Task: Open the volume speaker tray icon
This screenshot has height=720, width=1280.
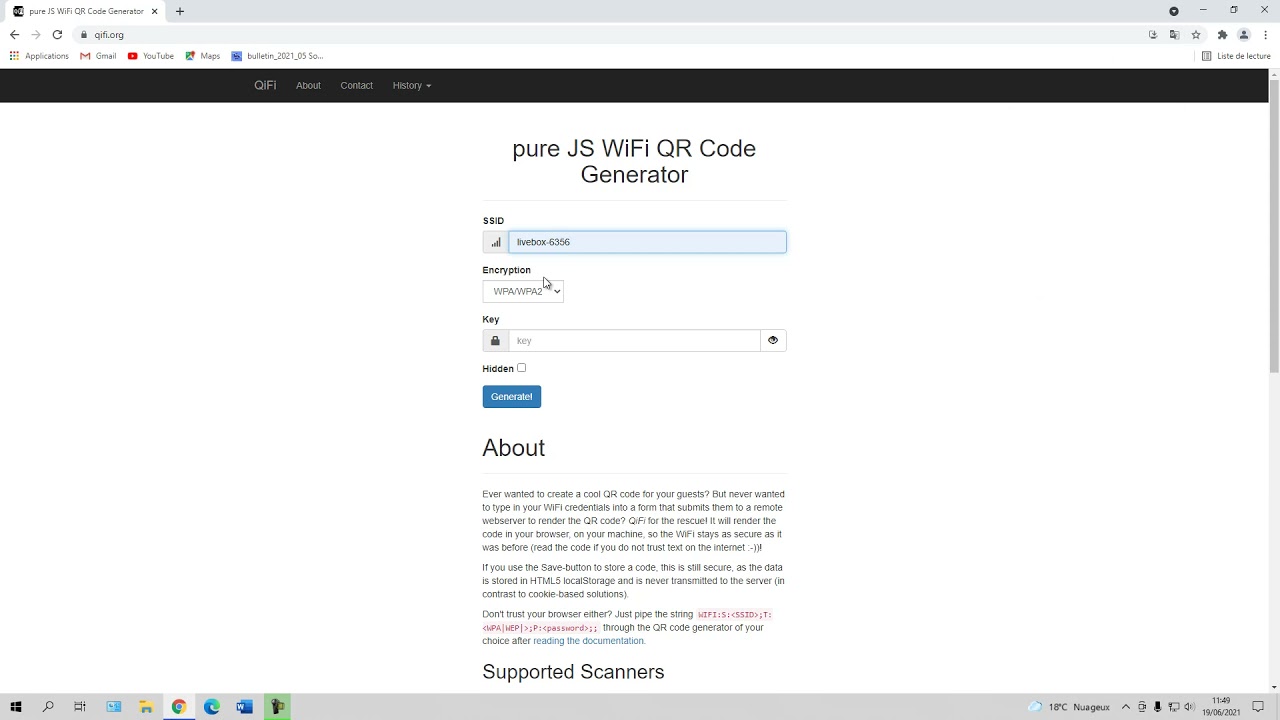Action: (x=1189, y=707)
